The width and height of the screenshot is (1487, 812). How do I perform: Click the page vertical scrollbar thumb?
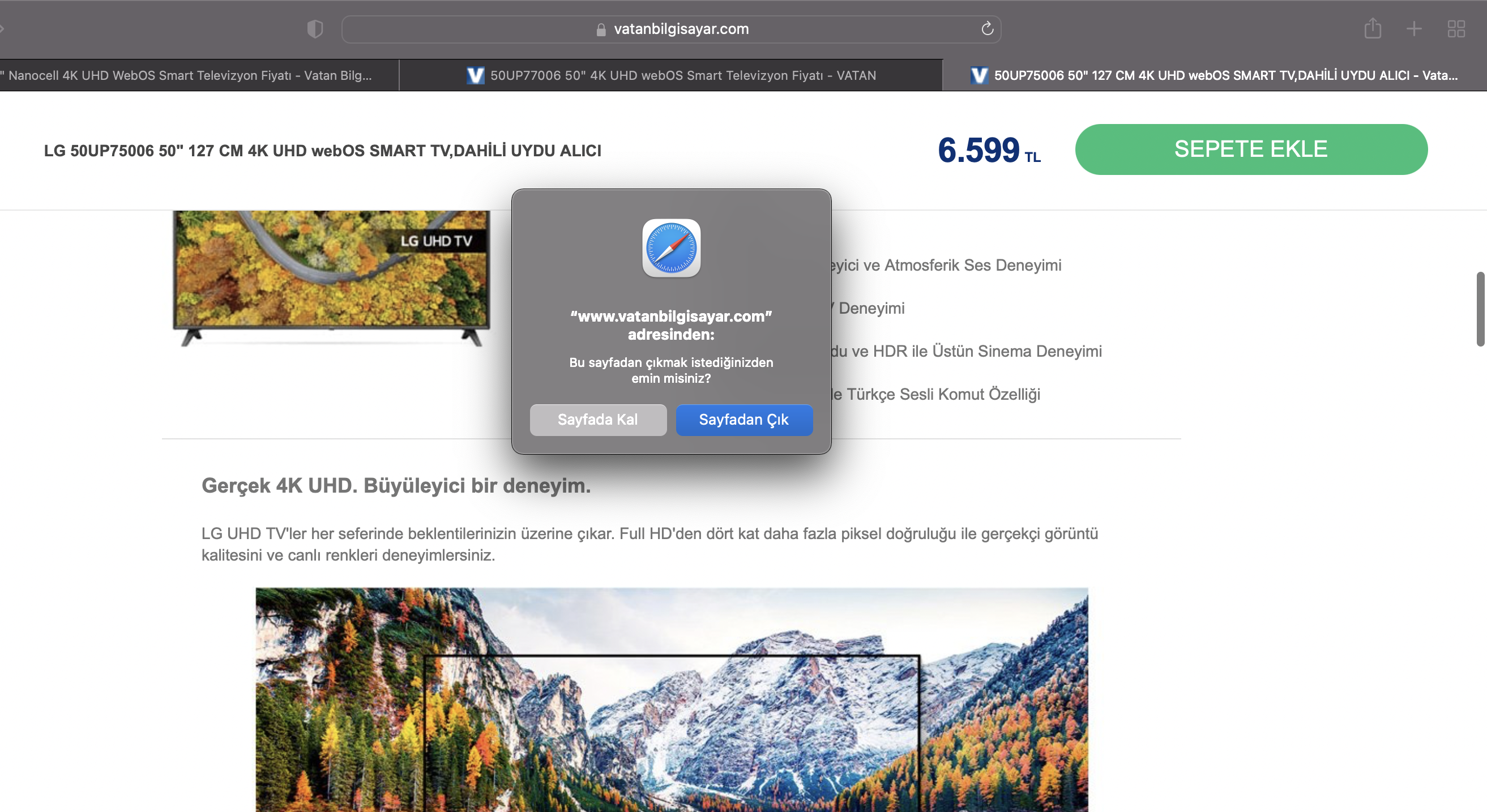(x=1481, y=309)
